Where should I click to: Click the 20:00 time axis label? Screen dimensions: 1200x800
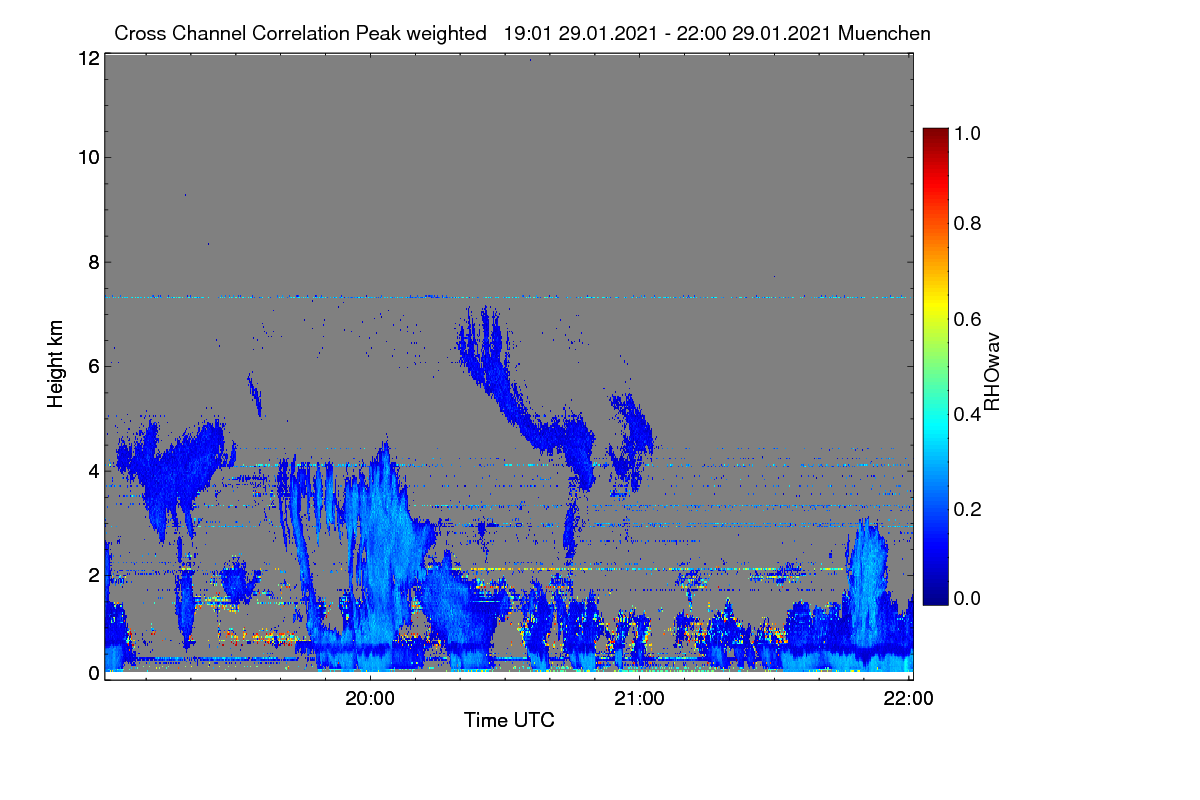tap(370, 699)
